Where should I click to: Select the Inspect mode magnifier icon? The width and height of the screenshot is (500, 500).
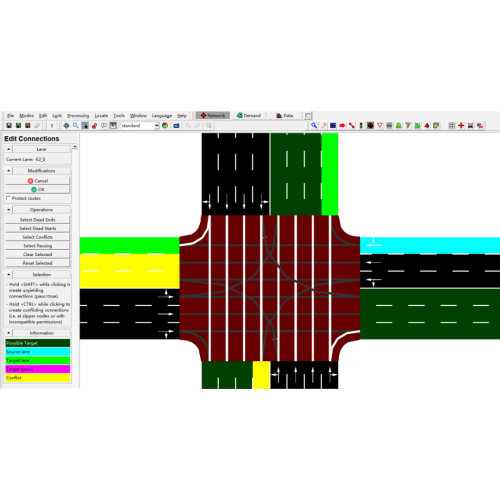314,125
